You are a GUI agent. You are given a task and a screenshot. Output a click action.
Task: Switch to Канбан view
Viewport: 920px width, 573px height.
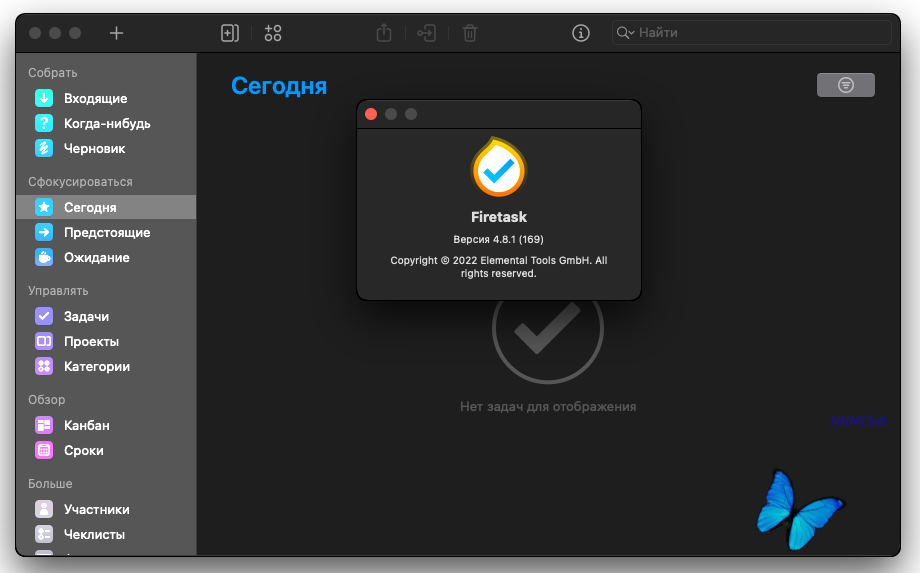tap(106, 425)
